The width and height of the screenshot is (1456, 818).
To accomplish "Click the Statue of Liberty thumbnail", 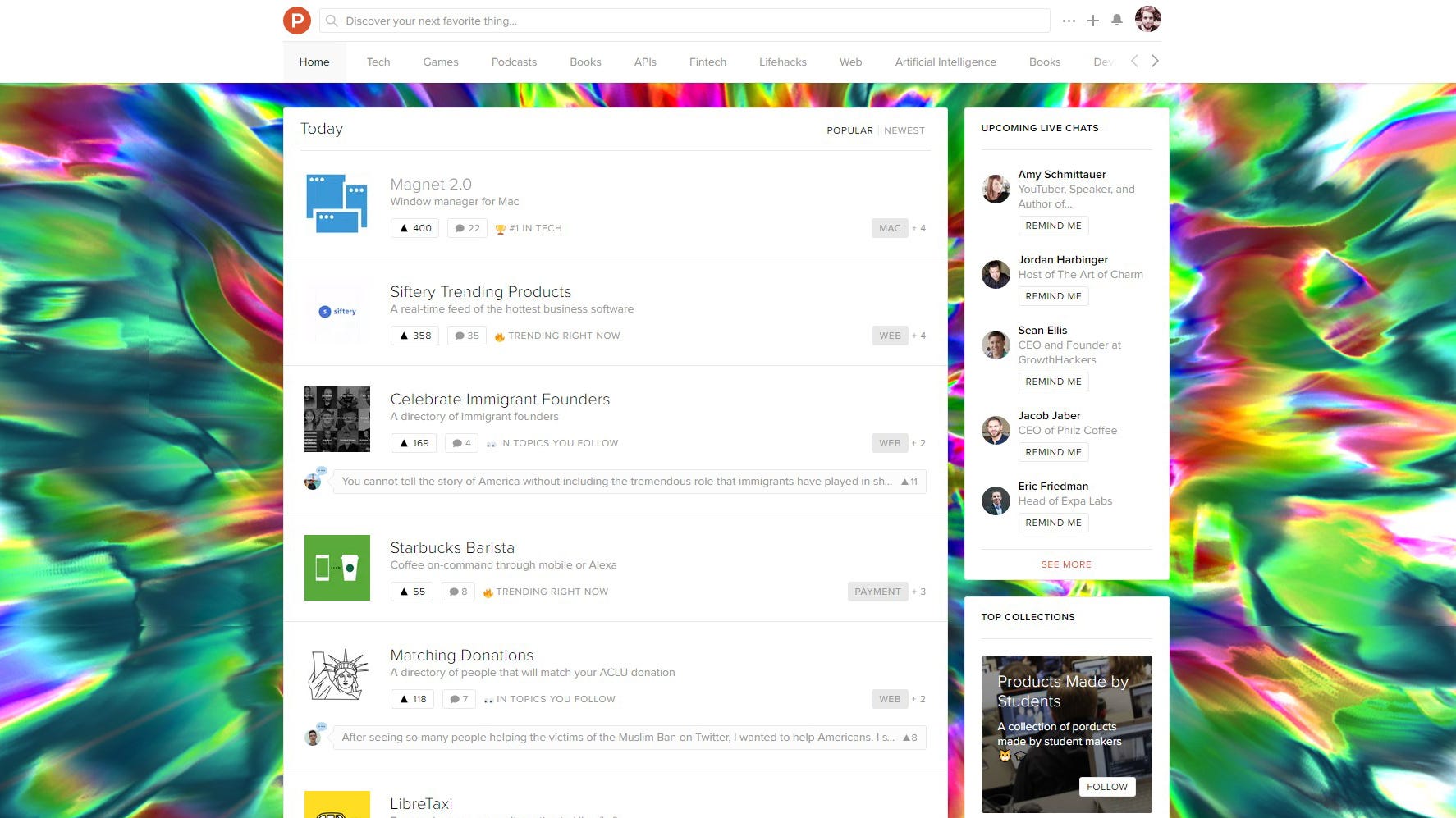I will click(x=337, y=675).
